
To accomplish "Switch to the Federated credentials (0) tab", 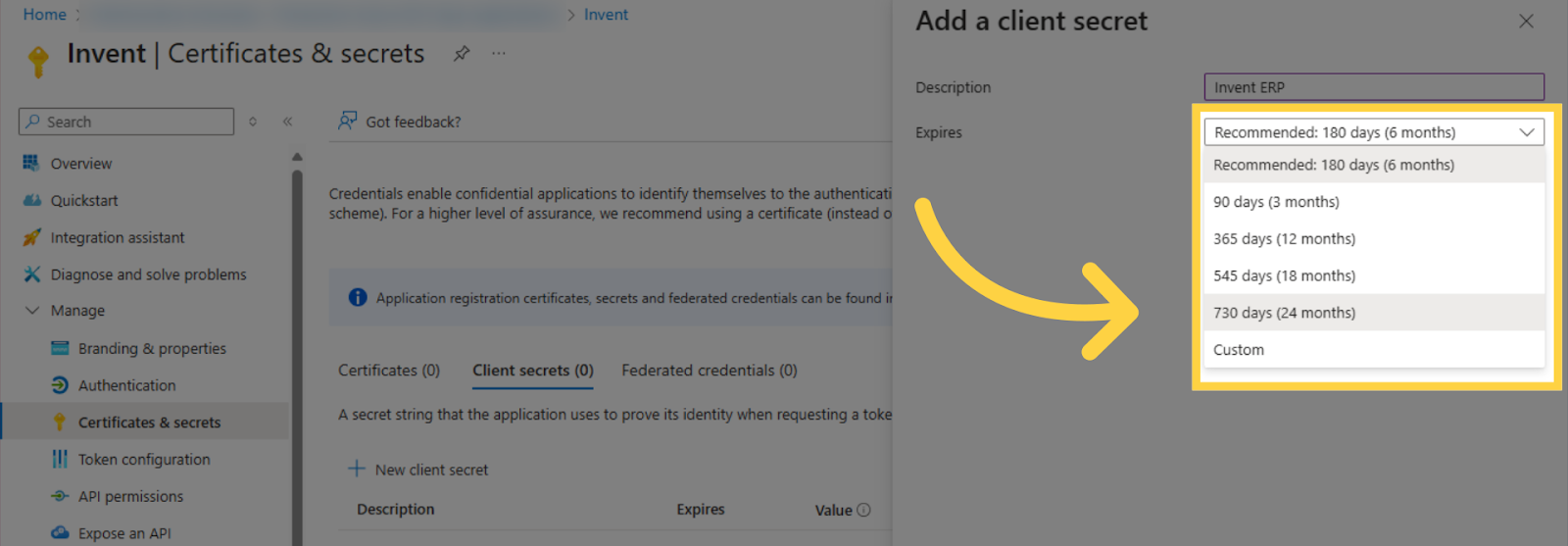I will (x=710, y=371).
